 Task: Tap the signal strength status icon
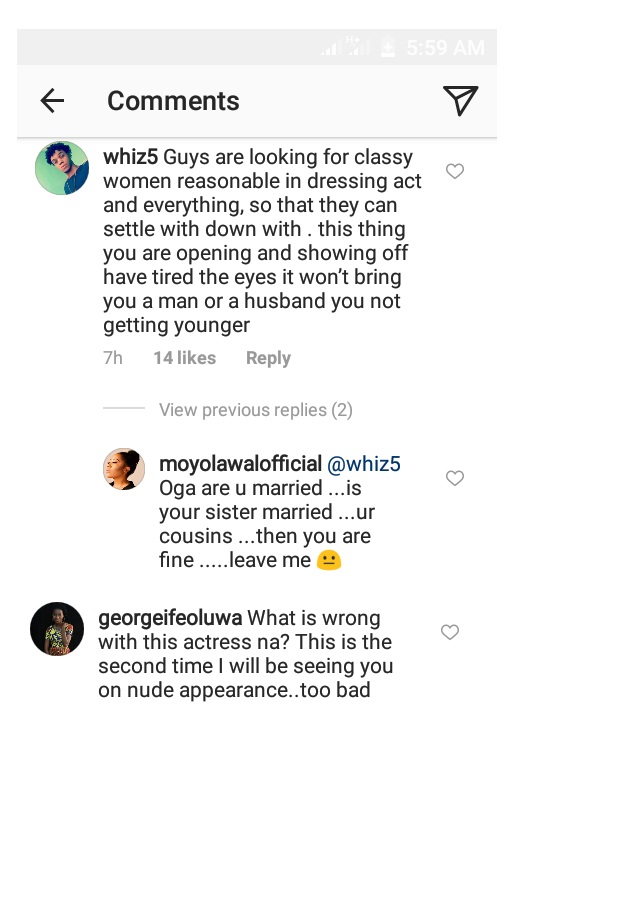(331, 48)
